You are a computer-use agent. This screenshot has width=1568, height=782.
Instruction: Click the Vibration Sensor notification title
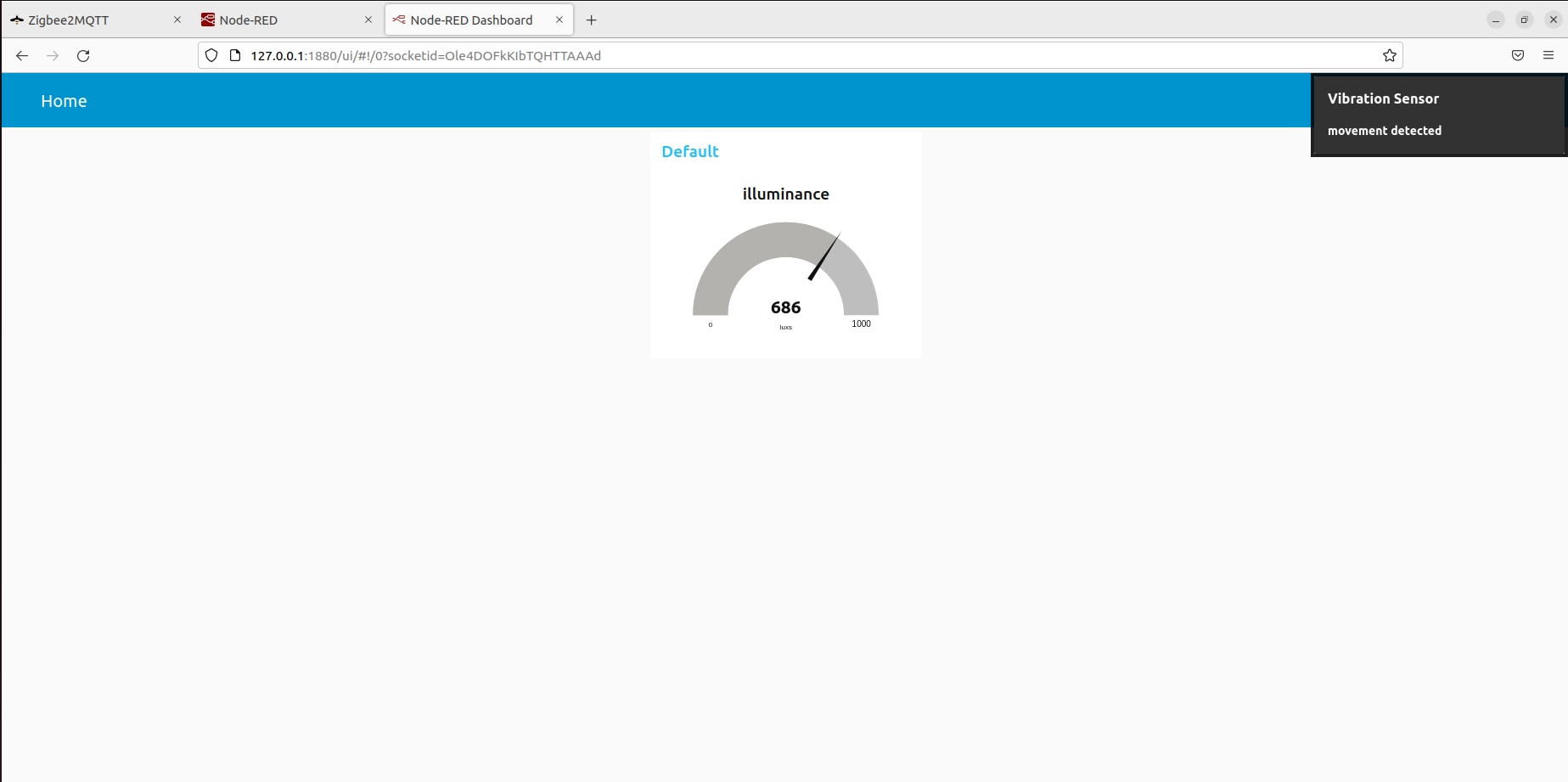(1383, 98)
